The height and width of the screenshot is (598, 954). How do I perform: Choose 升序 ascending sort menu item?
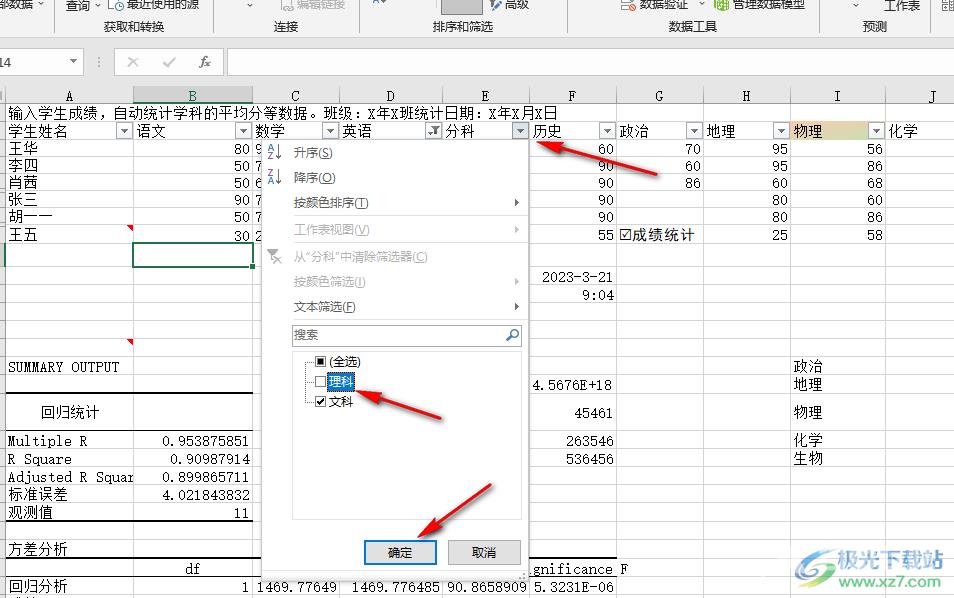pyautogui.click(x=395, y=152)
